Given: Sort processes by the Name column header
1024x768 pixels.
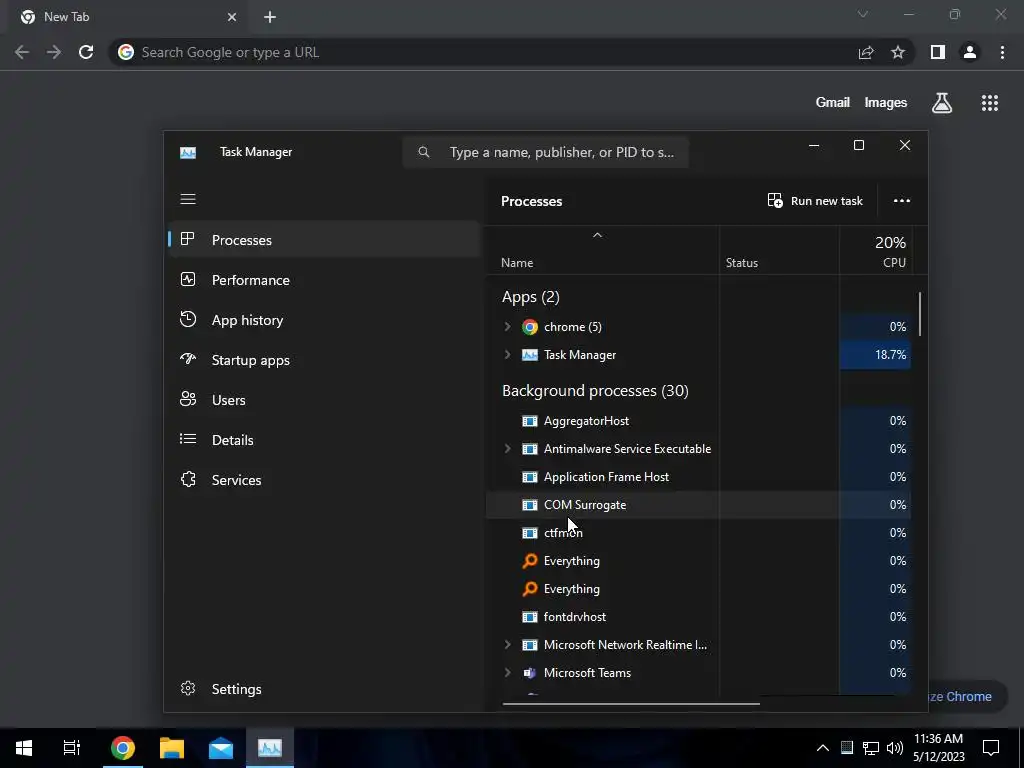Looking at the screenshot, I should click(x=603, y=250).
